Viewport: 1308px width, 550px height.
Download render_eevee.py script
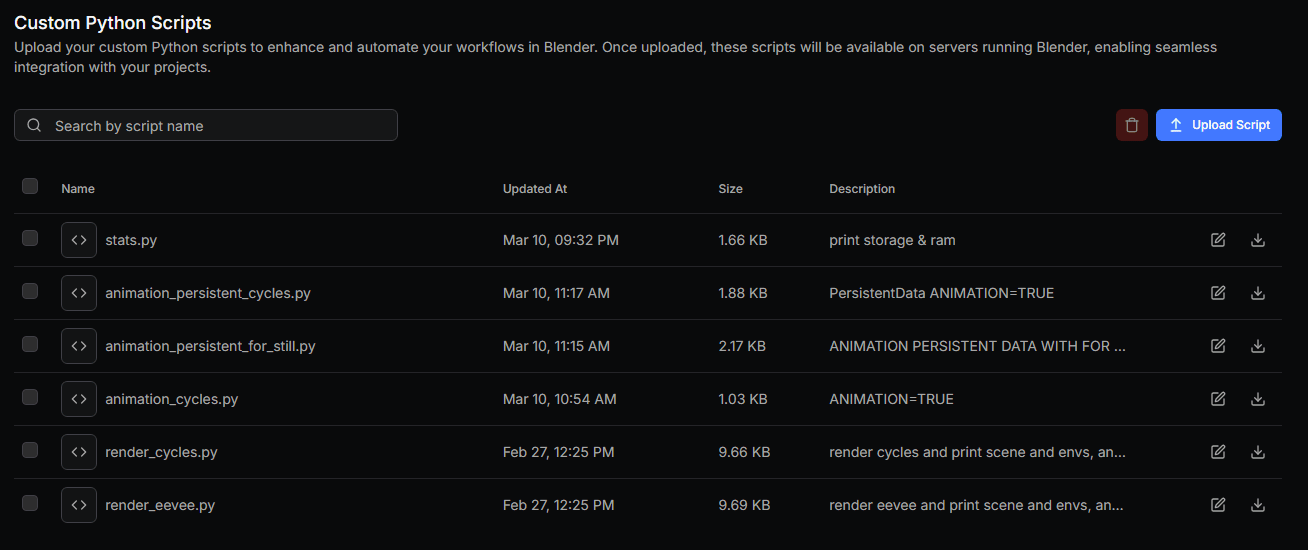(x=1258, y=505)
